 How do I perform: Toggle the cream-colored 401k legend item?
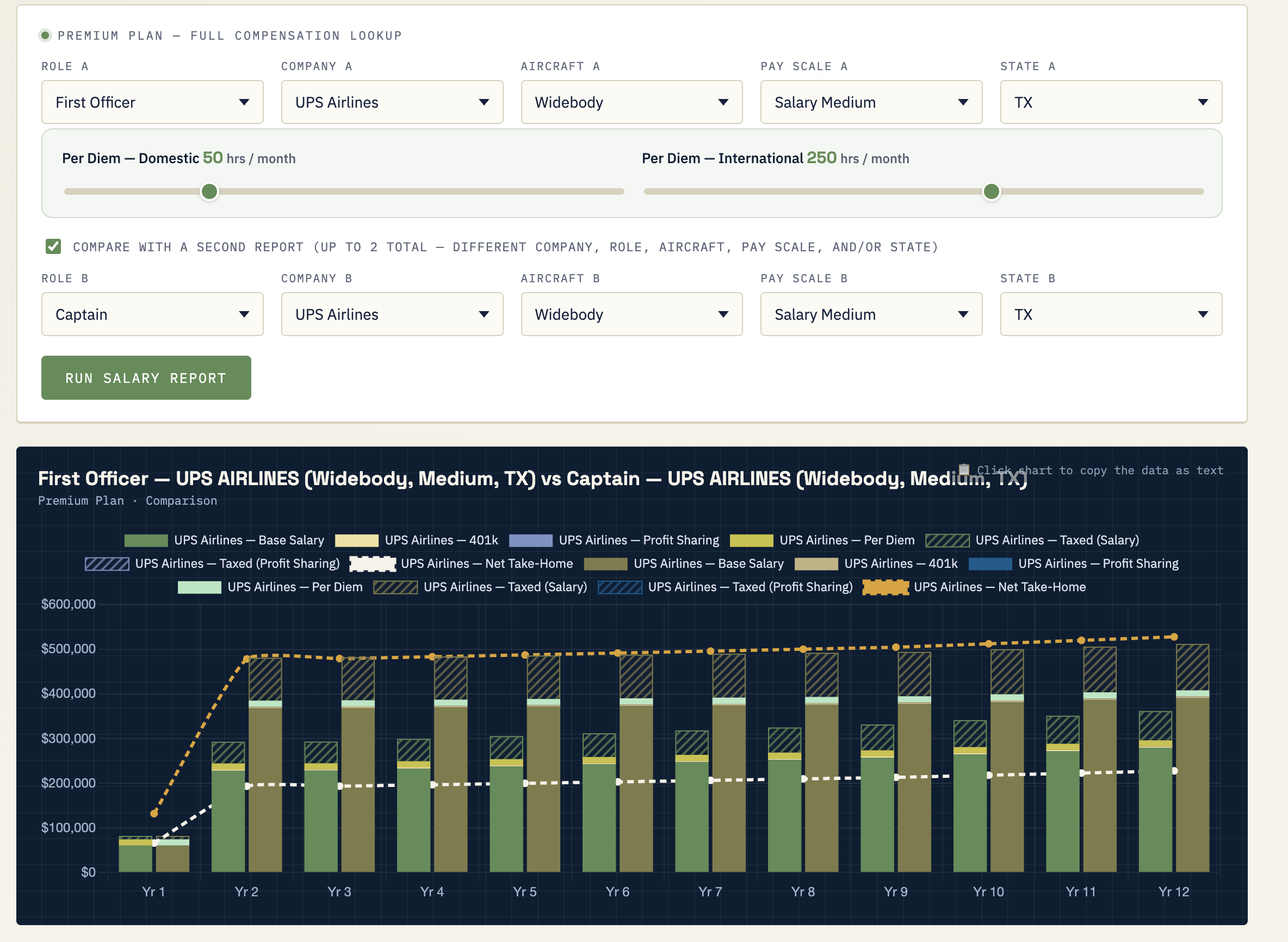click(416, 540)
